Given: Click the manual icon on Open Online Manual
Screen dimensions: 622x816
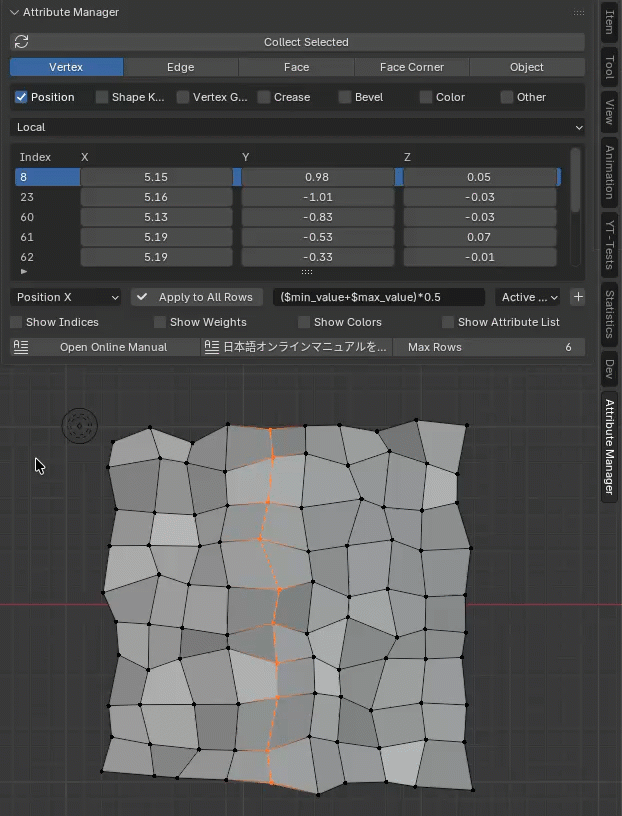Looking at the screenshot, I should pyautogui.click(x=22, y=347).
